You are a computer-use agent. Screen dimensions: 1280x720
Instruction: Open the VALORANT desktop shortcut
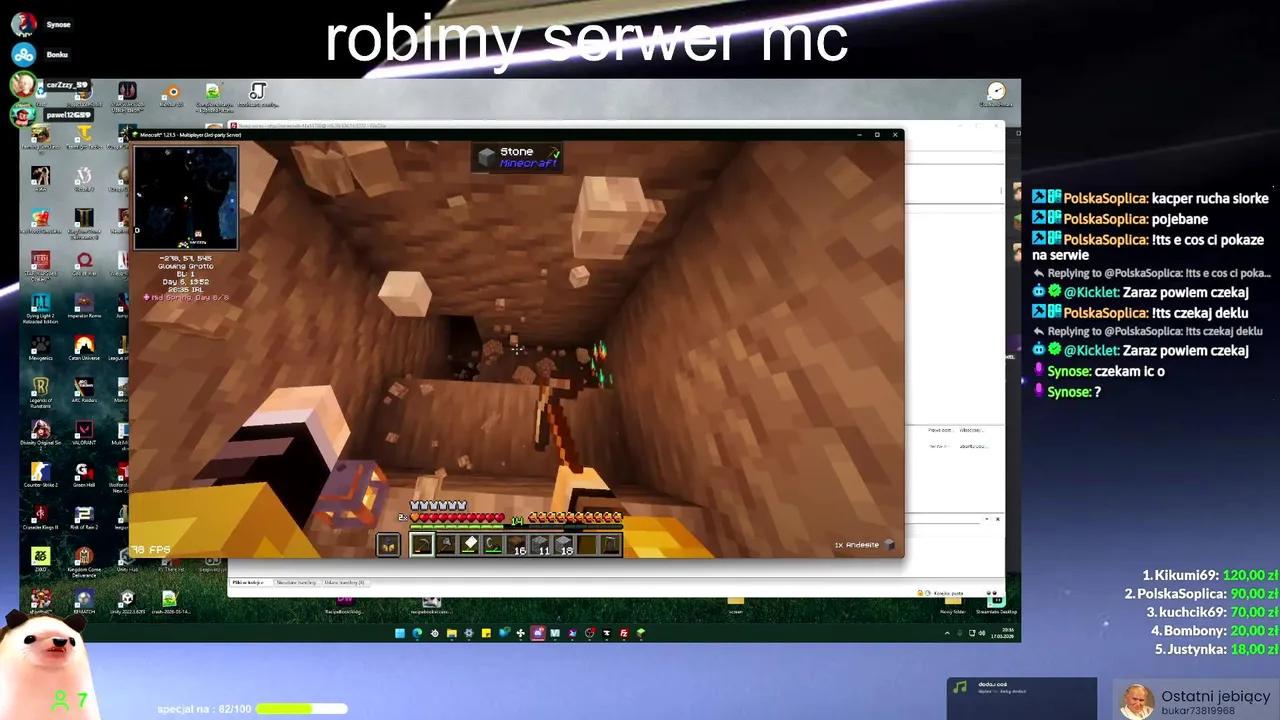[84, 432]
